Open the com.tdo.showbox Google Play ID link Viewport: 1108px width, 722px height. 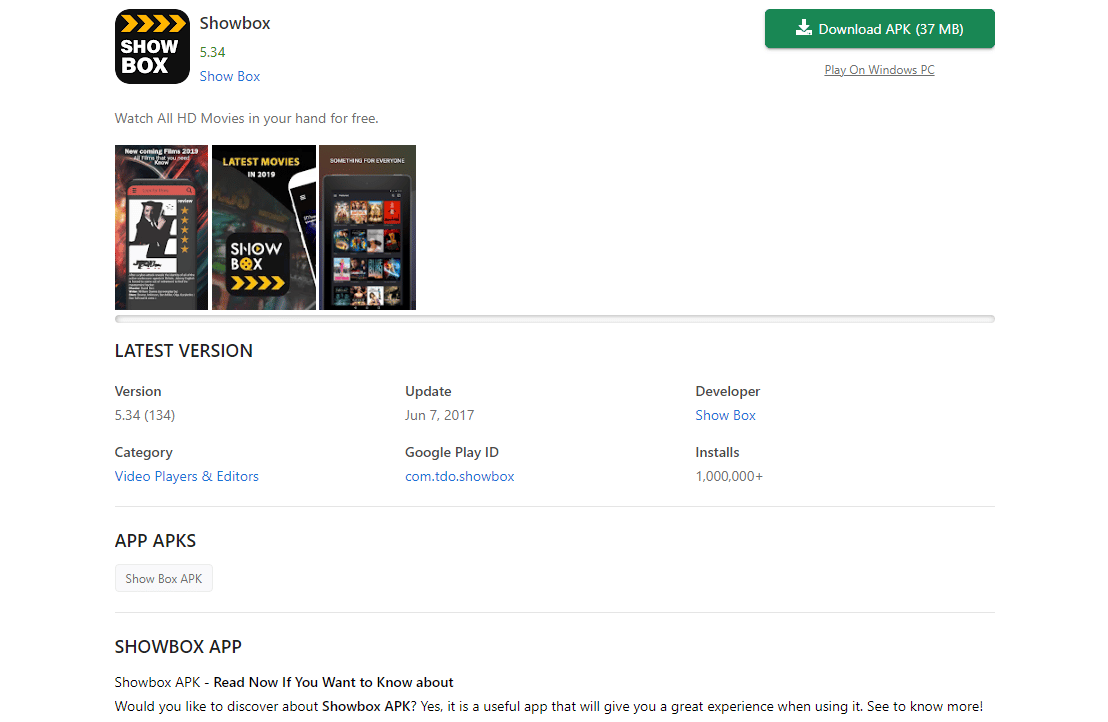pos(459,476)
